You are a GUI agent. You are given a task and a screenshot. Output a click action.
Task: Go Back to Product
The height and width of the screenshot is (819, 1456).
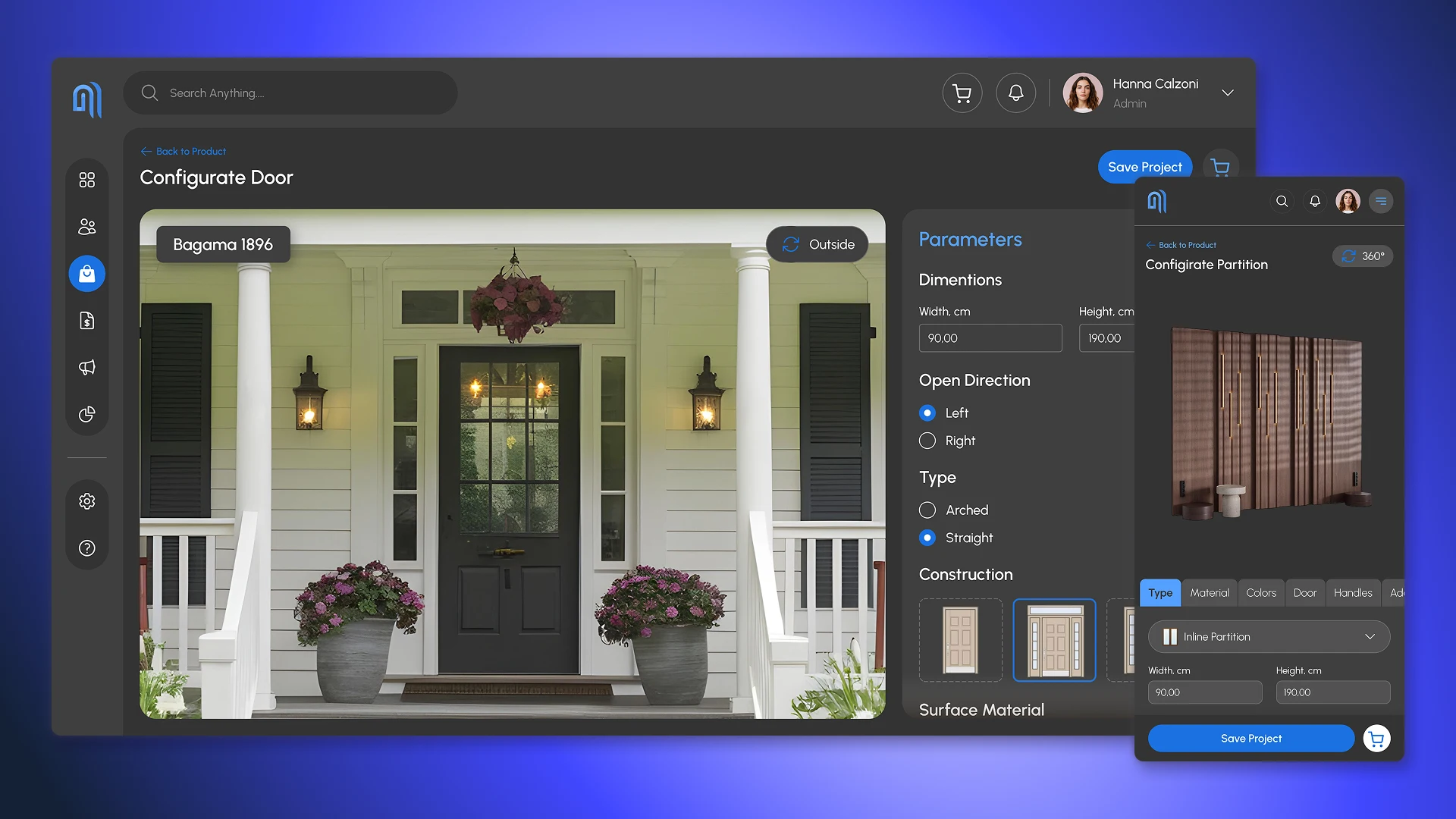(184, 151)
